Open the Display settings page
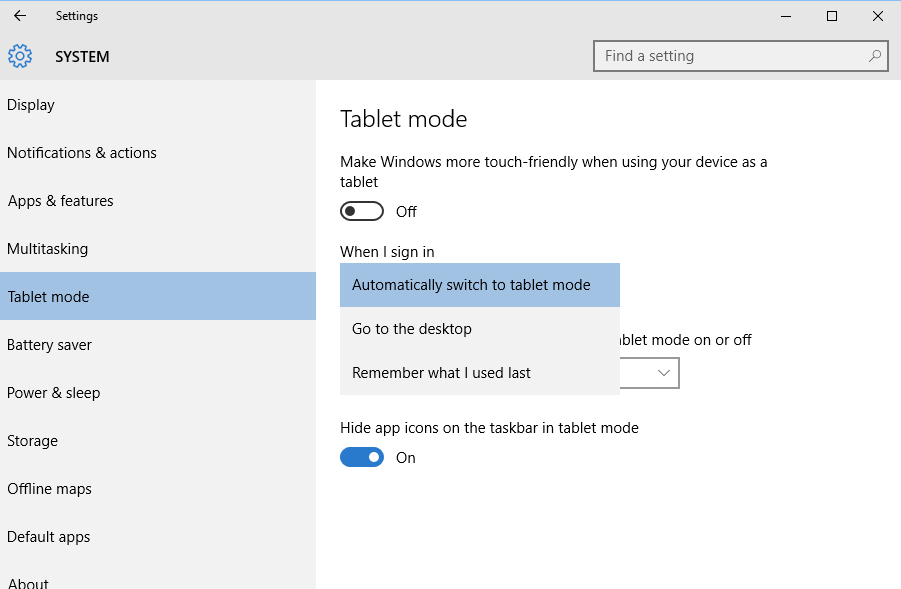This screenshot has height=589, width=901. pyautogui.click(x=158, y=105)
